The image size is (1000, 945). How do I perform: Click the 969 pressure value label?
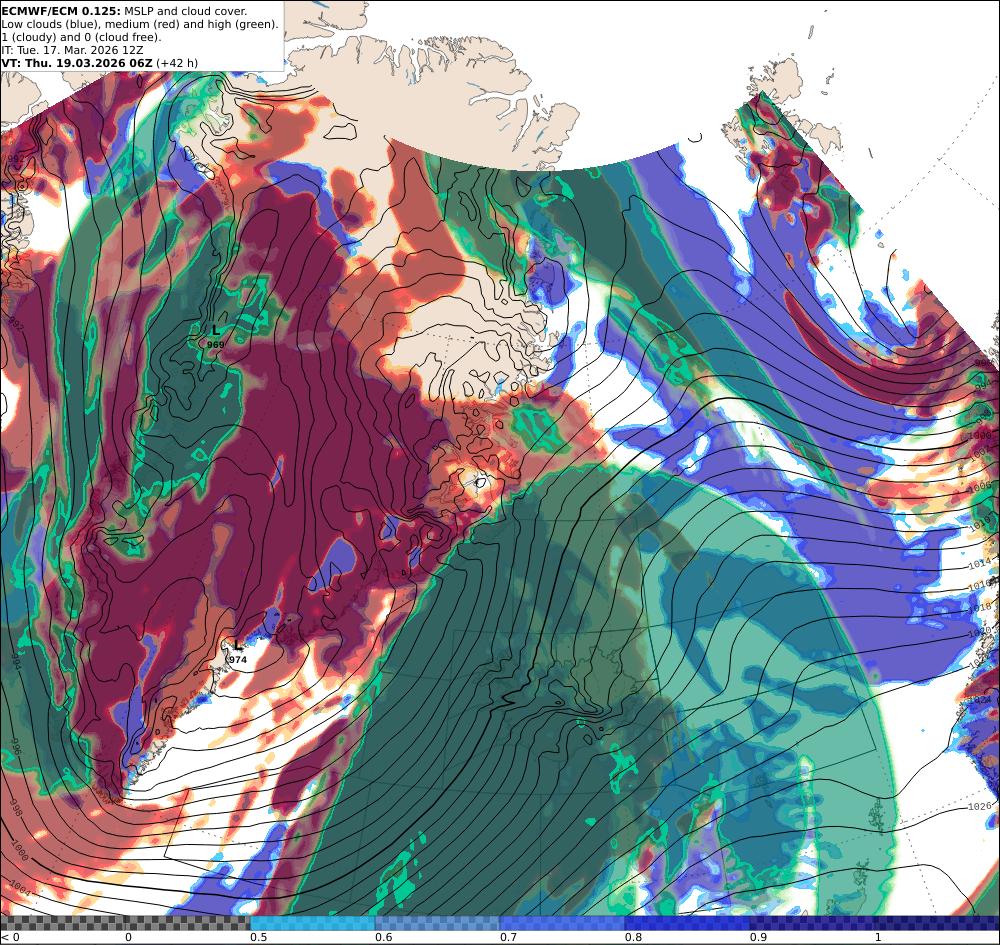coord(216,344)
